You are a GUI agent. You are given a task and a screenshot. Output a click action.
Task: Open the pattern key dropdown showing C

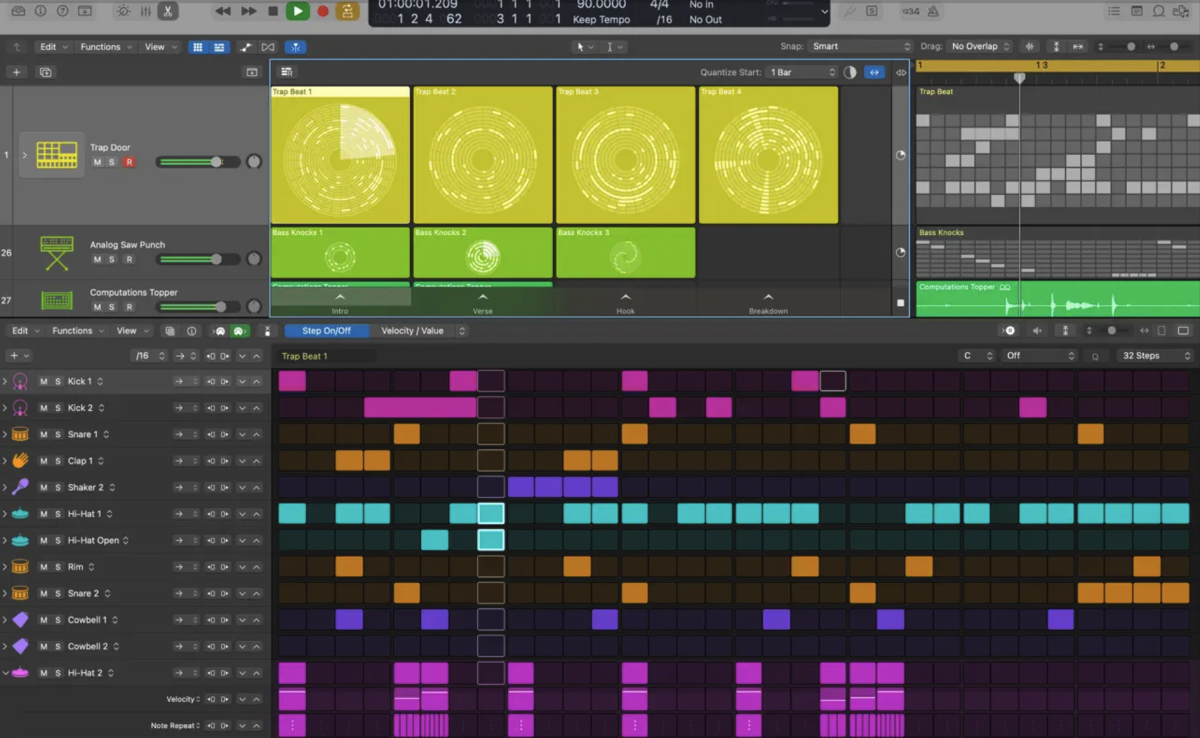coord(976,356)
